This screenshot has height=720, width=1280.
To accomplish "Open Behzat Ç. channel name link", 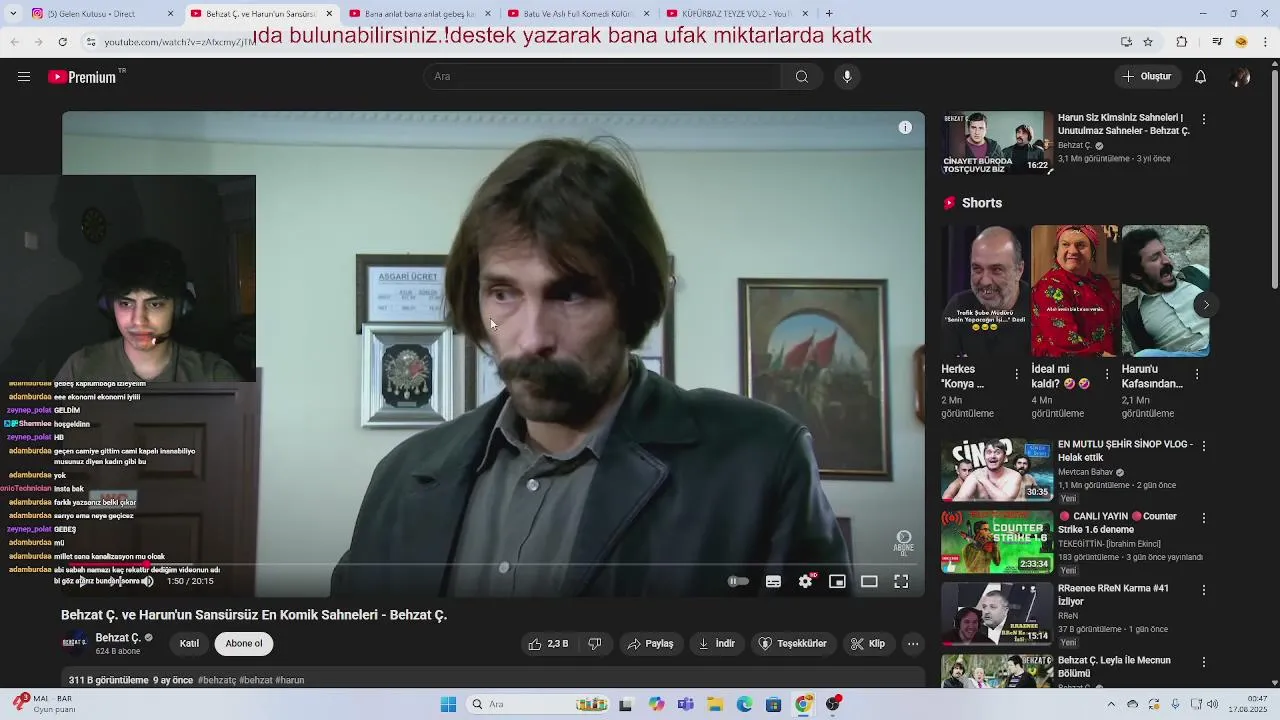I will (x=118, y=638).
